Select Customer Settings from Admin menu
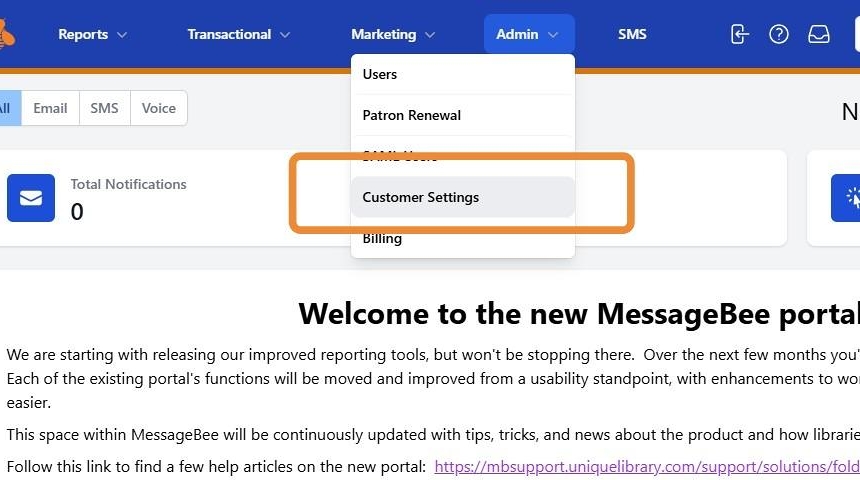This screenshot has width=860, height=480. [421, 197]
